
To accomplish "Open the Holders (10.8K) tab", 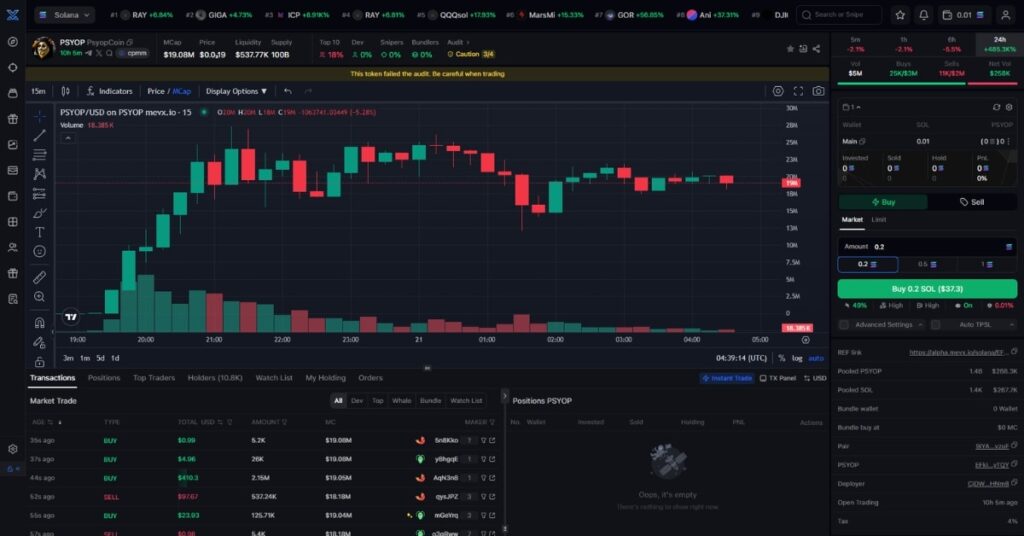I will click(215, 378).
